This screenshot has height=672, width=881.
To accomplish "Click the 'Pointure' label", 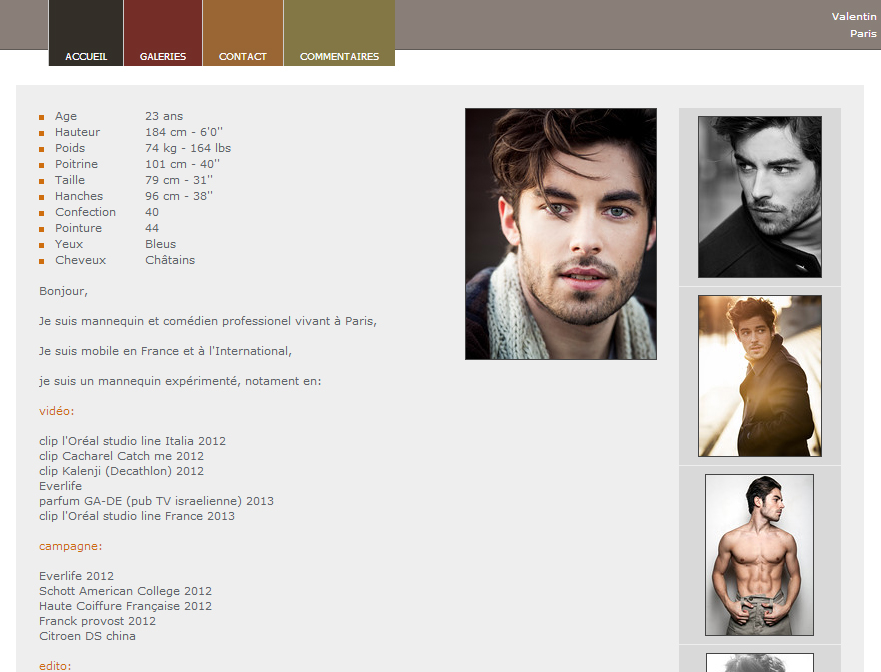I will tap(79, 228).
